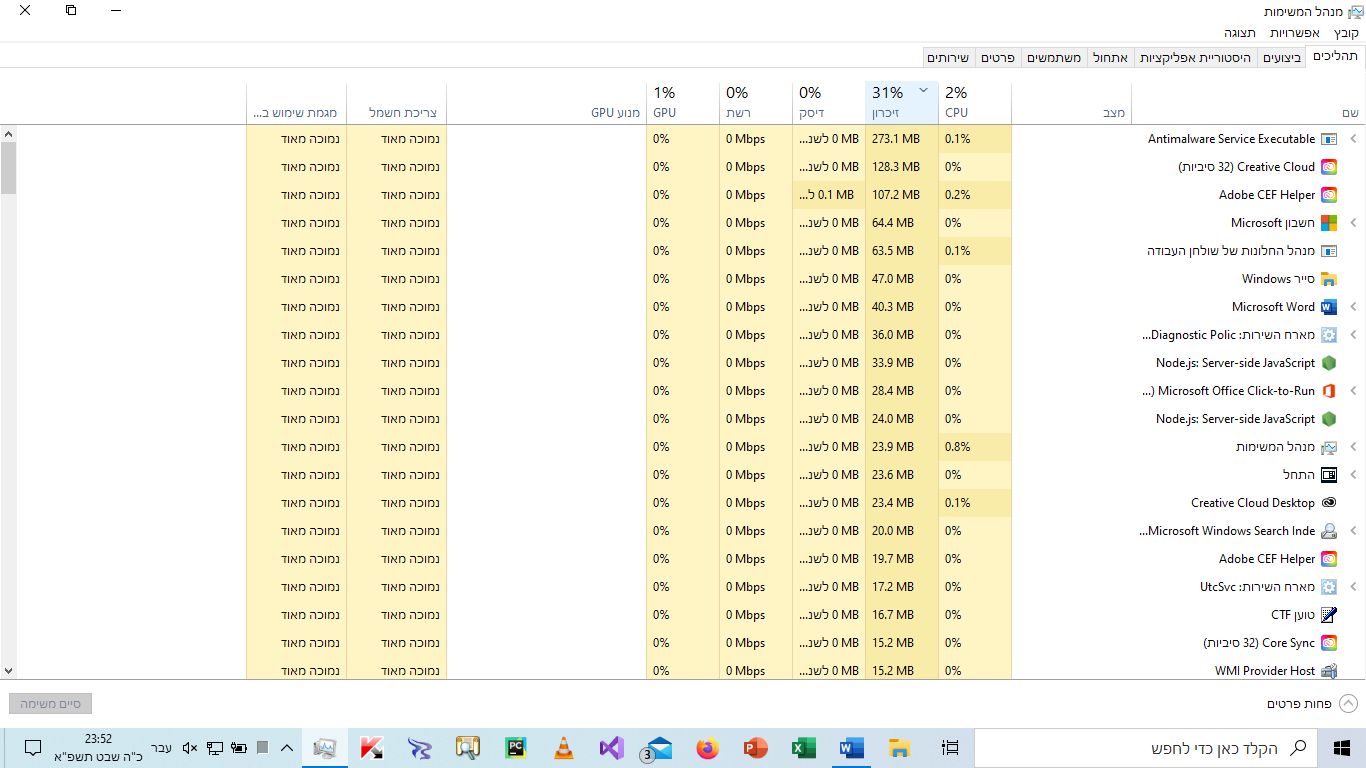Select the Microsoft Word process icon

1329,307
